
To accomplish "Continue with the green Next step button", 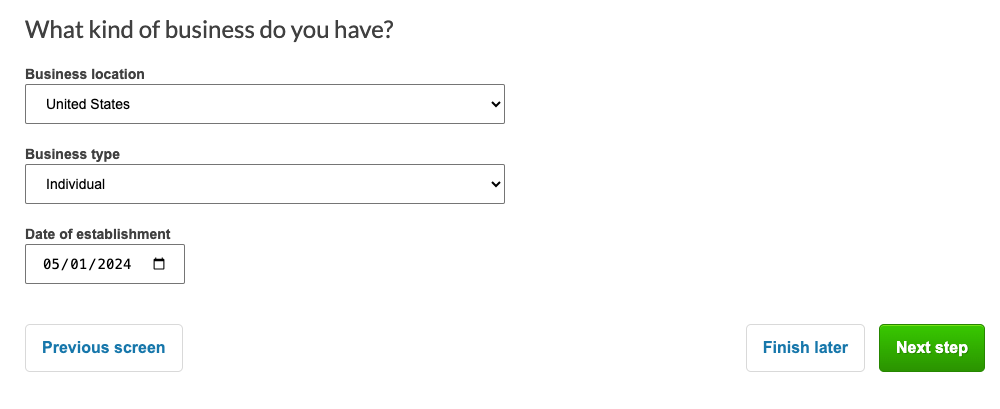I will click(932, 348).
